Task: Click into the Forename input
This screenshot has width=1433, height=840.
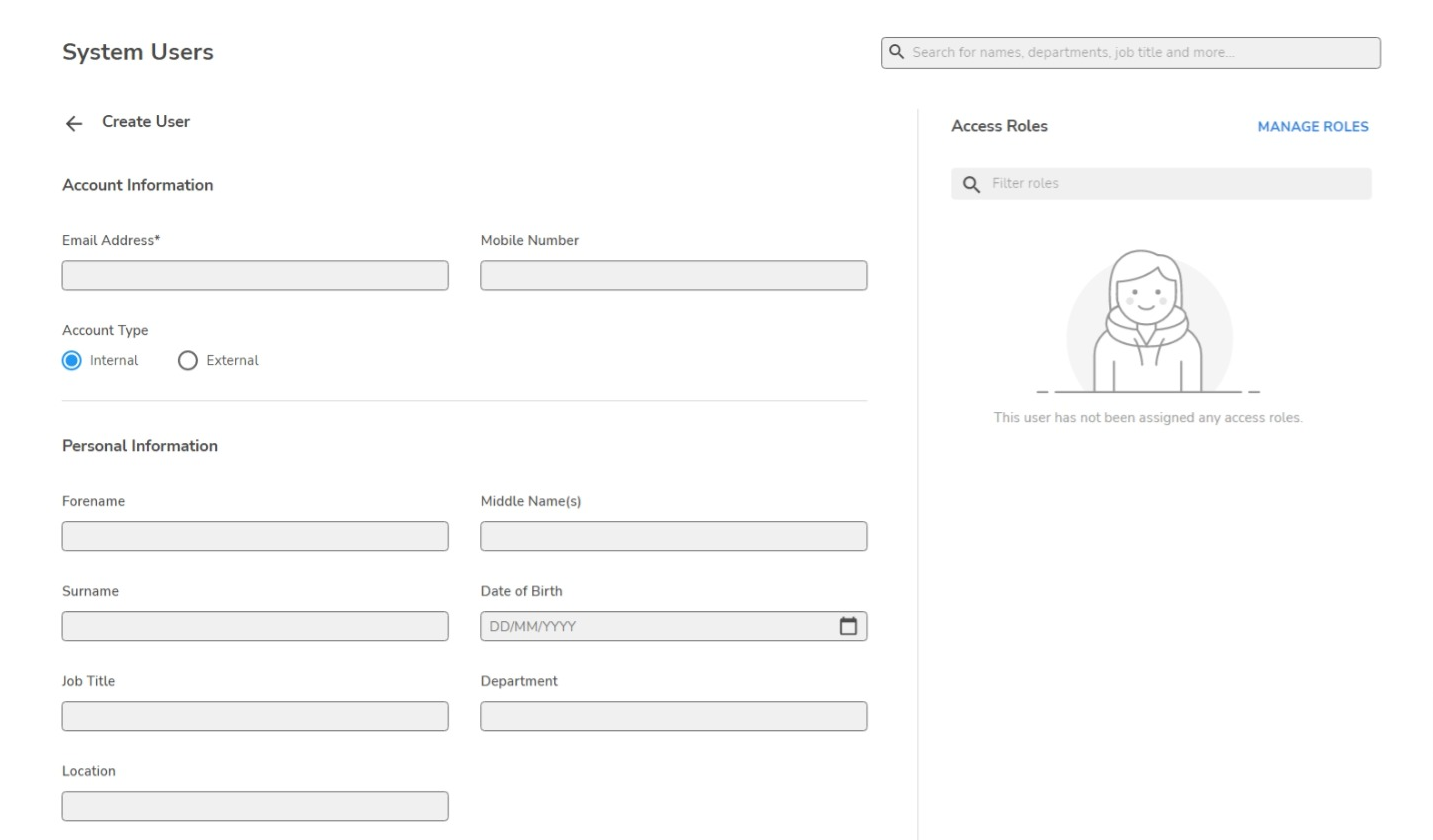Action: pos(255,536)
